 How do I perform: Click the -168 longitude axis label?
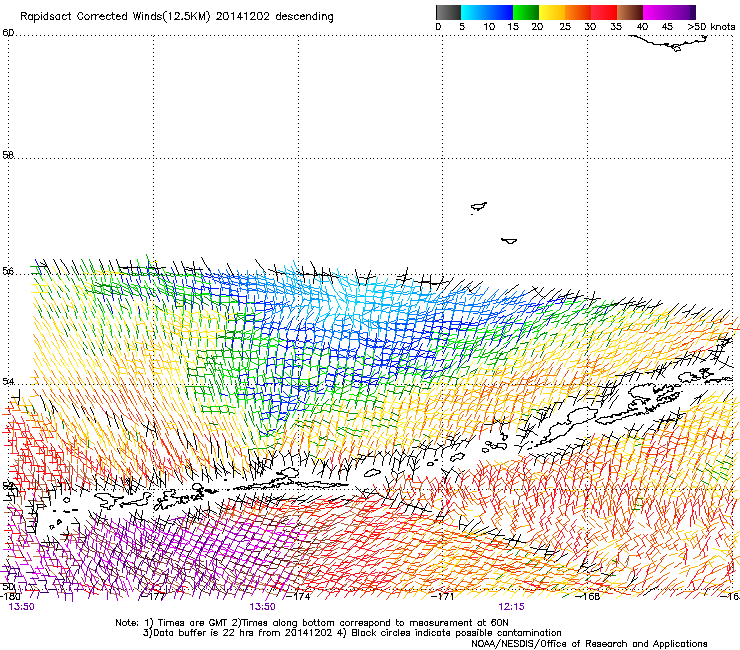coord(588,596)
